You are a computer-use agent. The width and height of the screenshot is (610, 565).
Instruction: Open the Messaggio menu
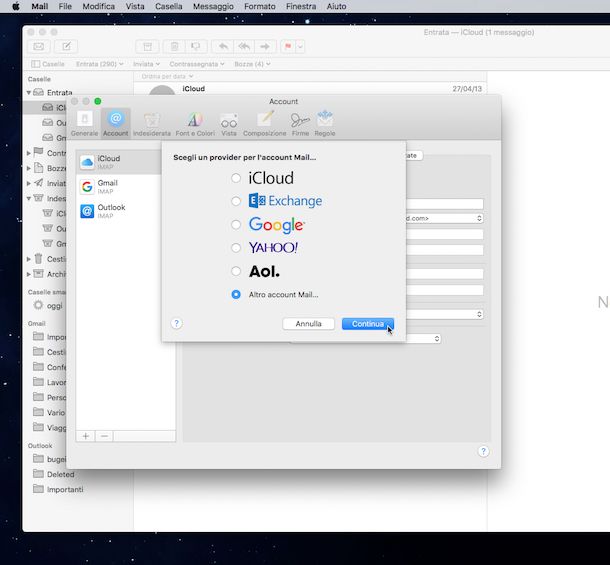click(x=213, y=6)
